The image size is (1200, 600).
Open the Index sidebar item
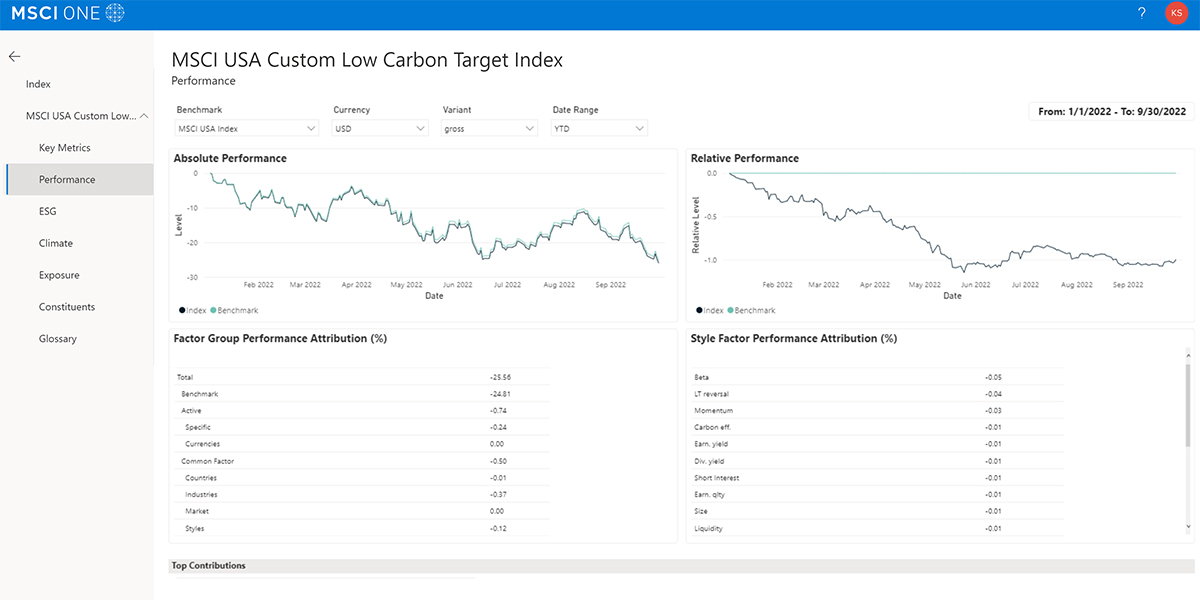pyautogui.click(x=38, y=85)
